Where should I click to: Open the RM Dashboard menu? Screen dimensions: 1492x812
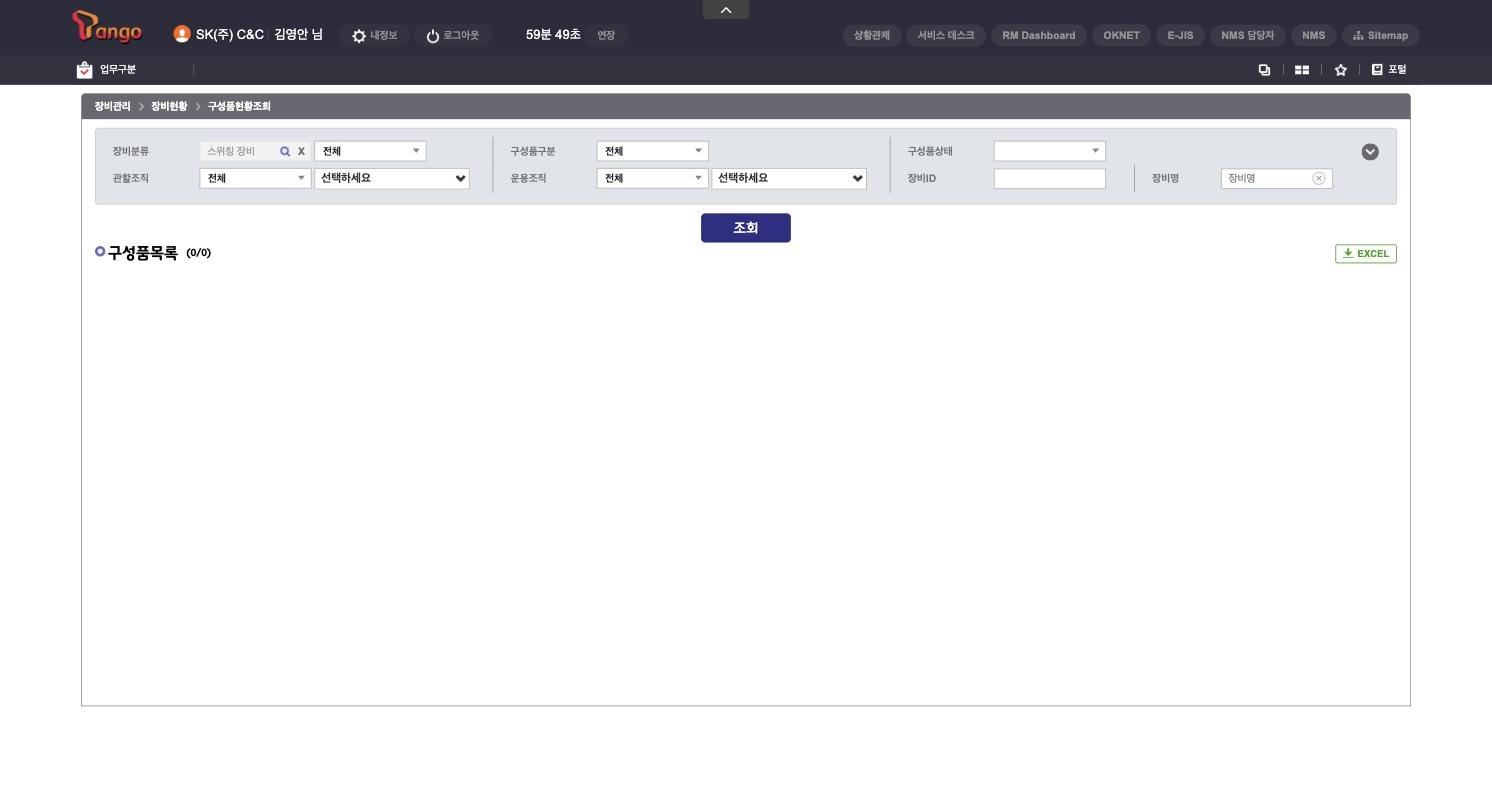click(x=1039, y=35)
